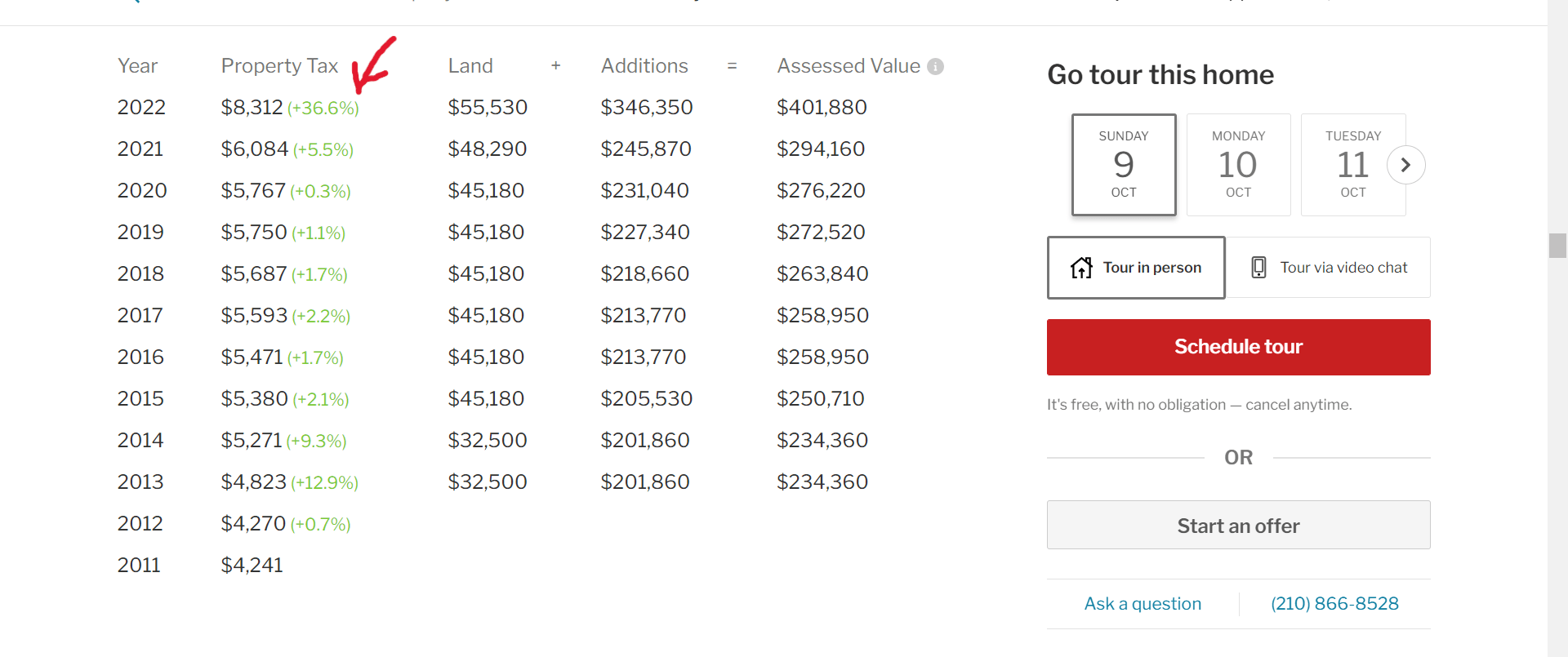Open the Ask a question link

[x=1143, y=603]
